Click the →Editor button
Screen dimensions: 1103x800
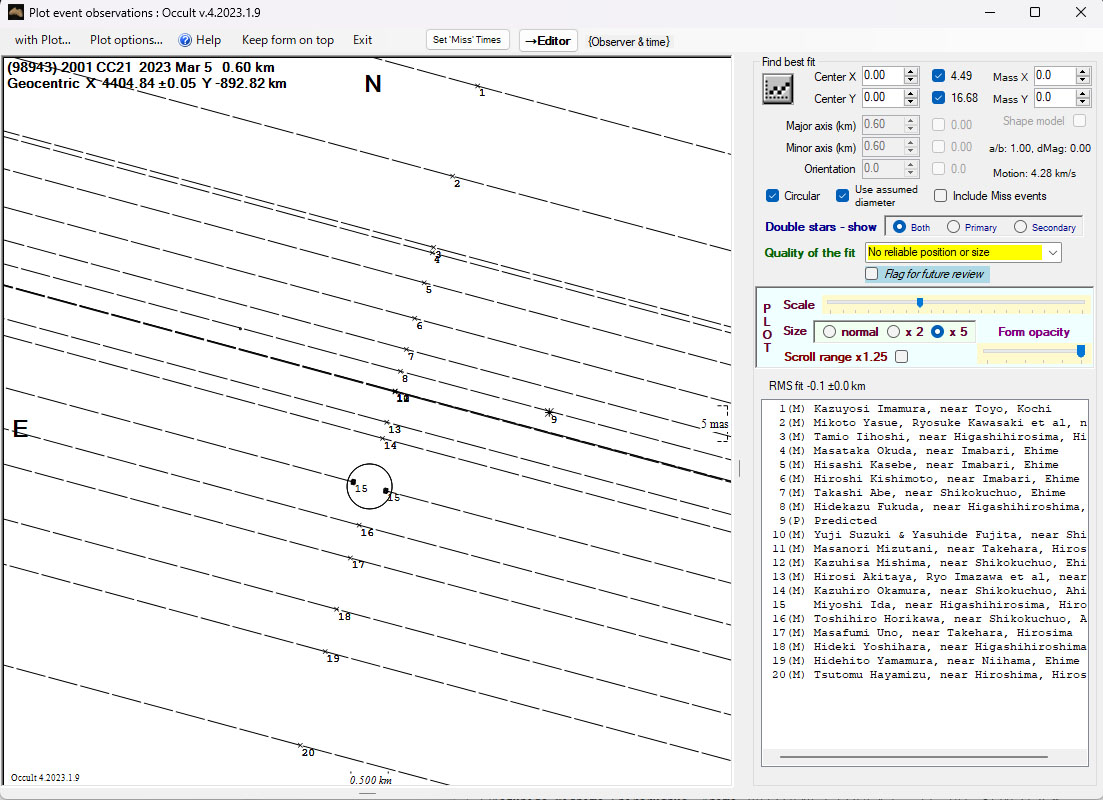[x=548, y=41]
